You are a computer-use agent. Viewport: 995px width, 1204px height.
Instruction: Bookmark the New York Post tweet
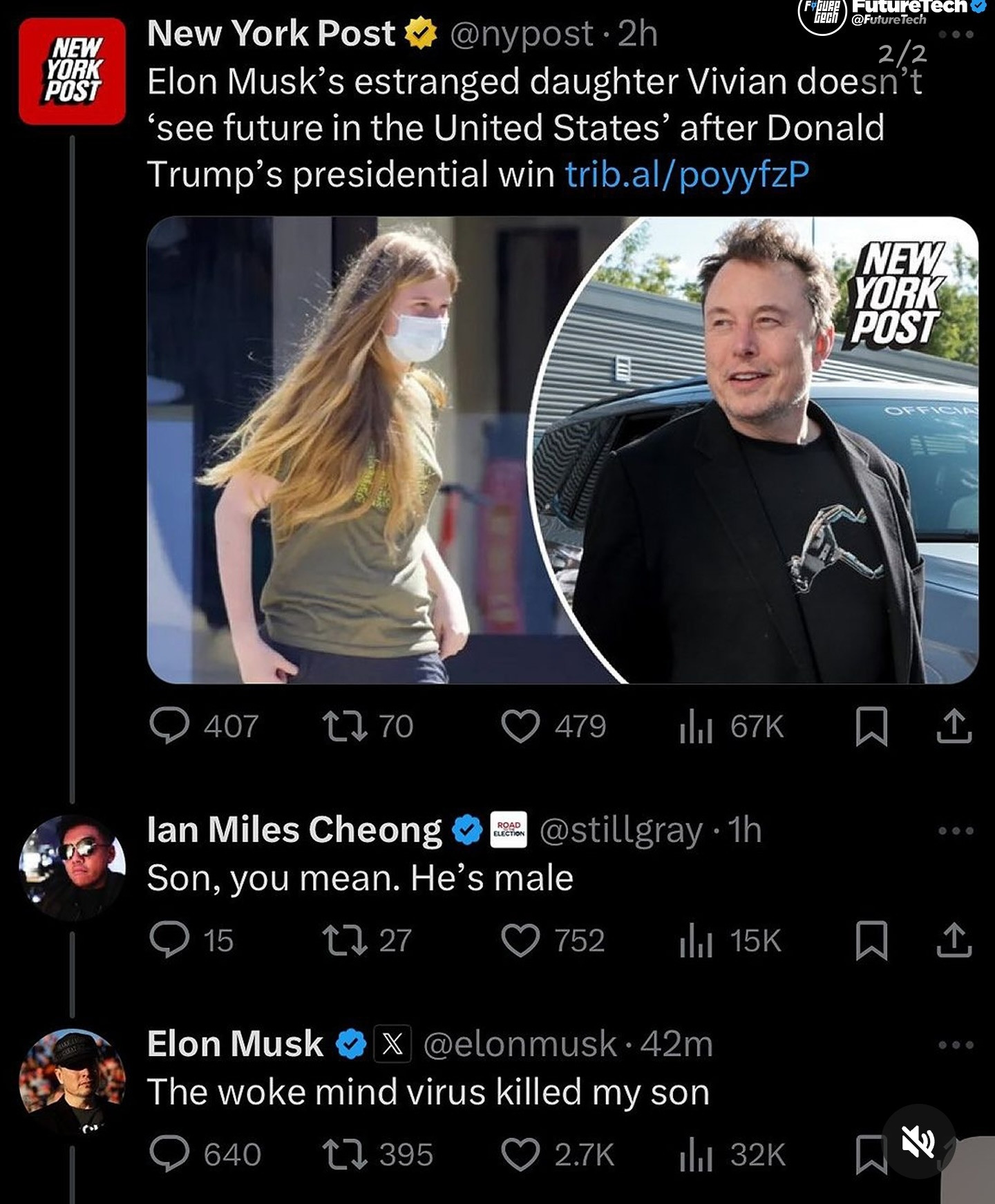pos(871,727)
